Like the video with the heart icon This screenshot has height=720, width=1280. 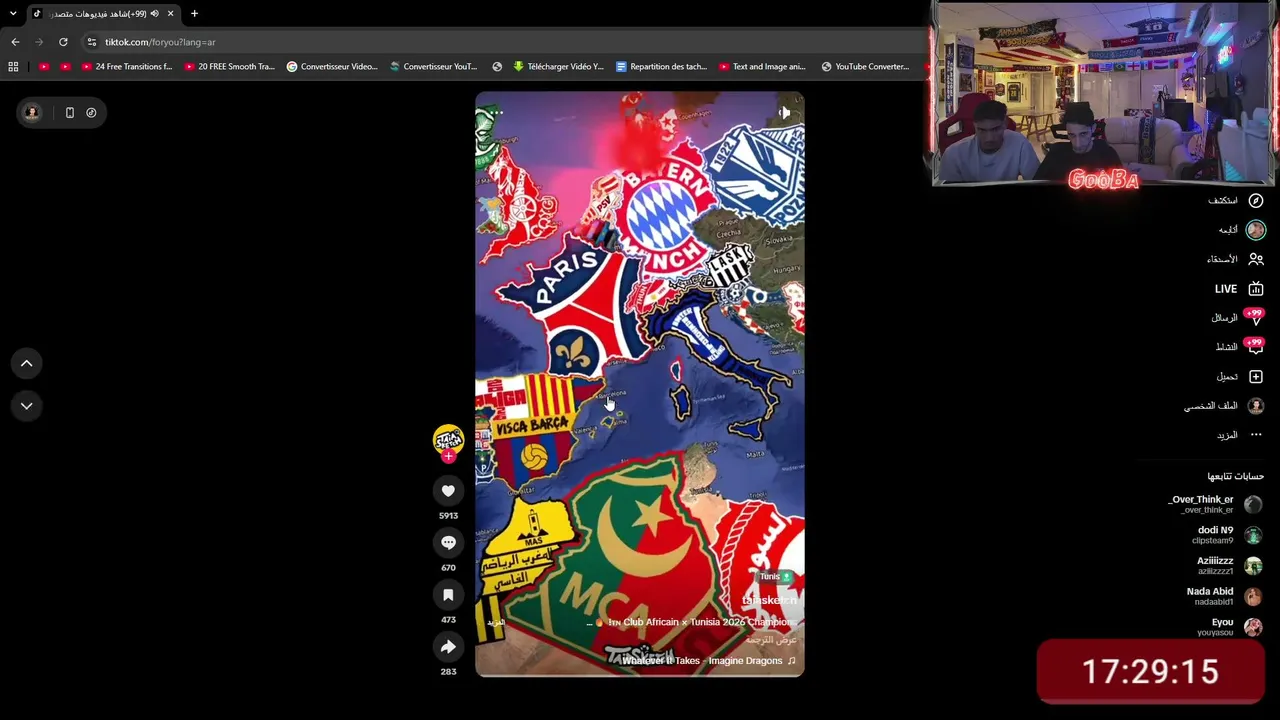(448, 490)
